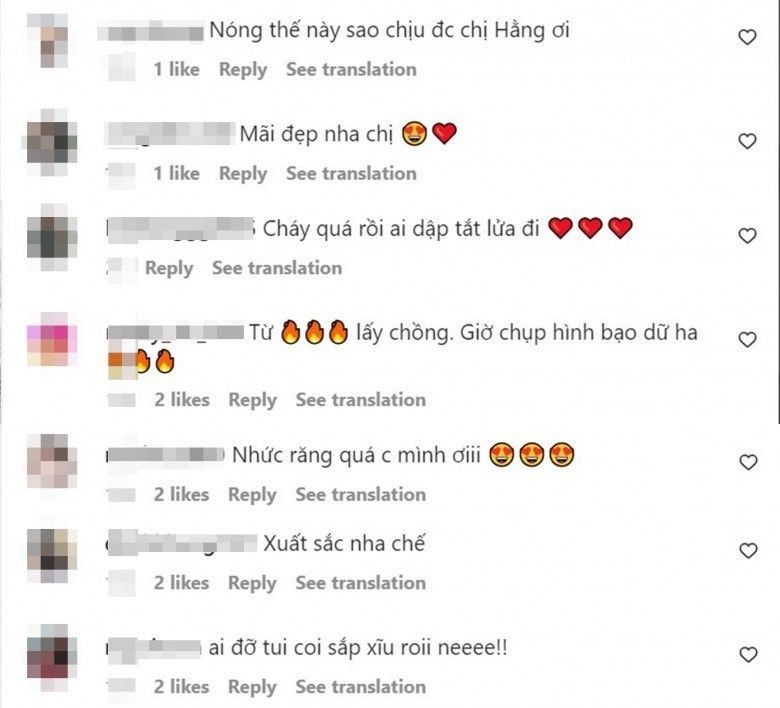
Task: Like the 'Mãi đẹp nha chị' comment
Action: pyautogui.click(x=747, y=141)
